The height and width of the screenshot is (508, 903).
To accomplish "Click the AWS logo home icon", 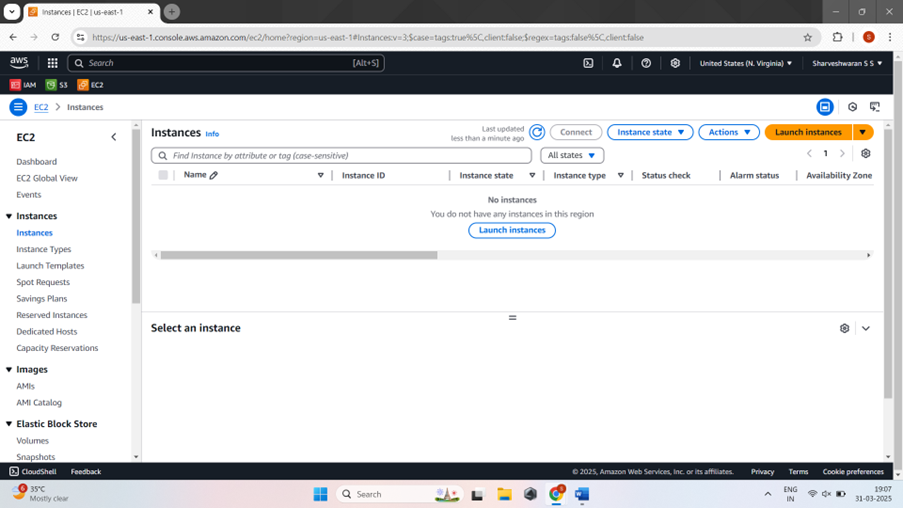I will [18, 62].
